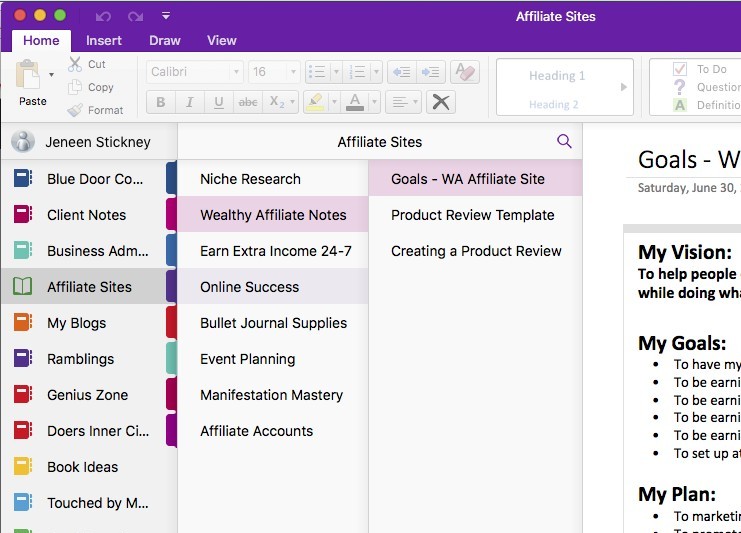Apply the font color
Screen dimensions: 741x533
click(x=355, y=102)
